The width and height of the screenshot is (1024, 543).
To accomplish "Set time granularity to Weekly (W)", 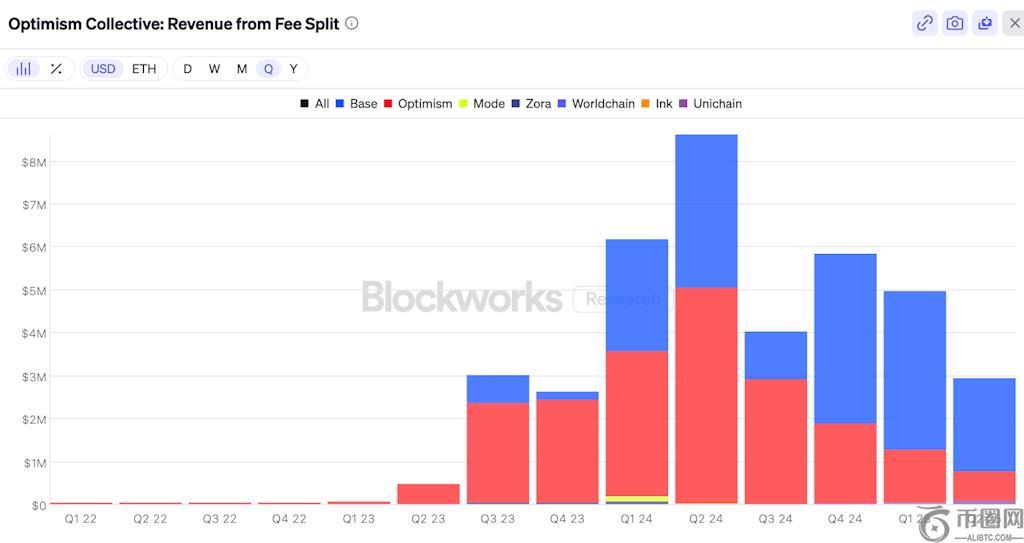I will pyautogui.click(x=214, y=69).
